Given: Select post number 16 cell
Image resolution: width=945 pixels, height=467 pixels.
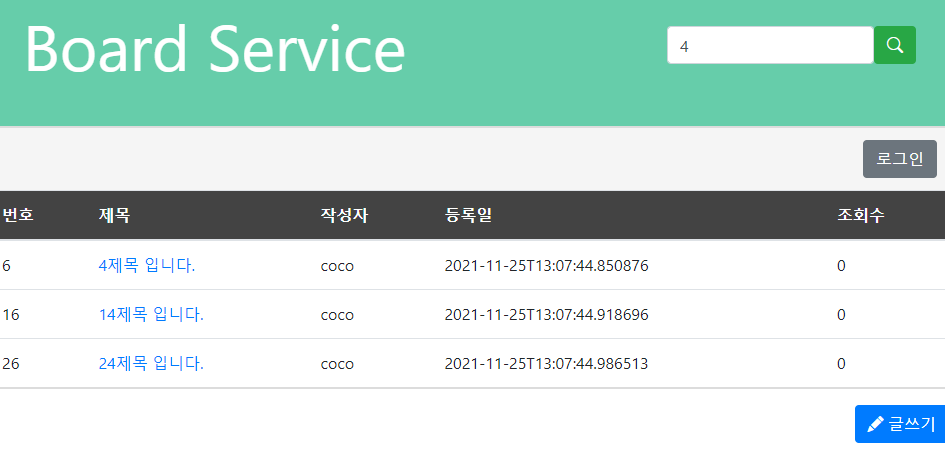Looking at the screenshot, I should tap(11, 315).
